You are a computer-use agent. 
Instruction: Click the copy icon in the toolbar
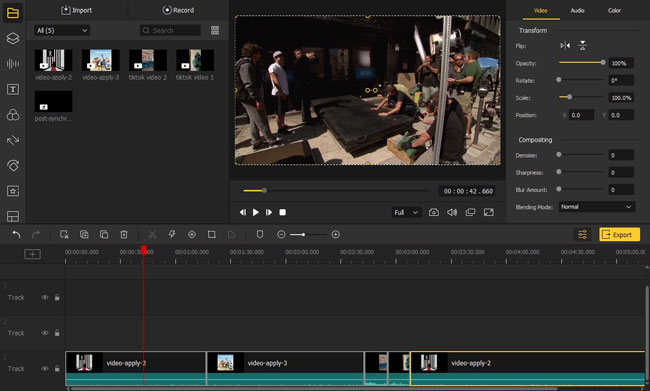[84, 235]
